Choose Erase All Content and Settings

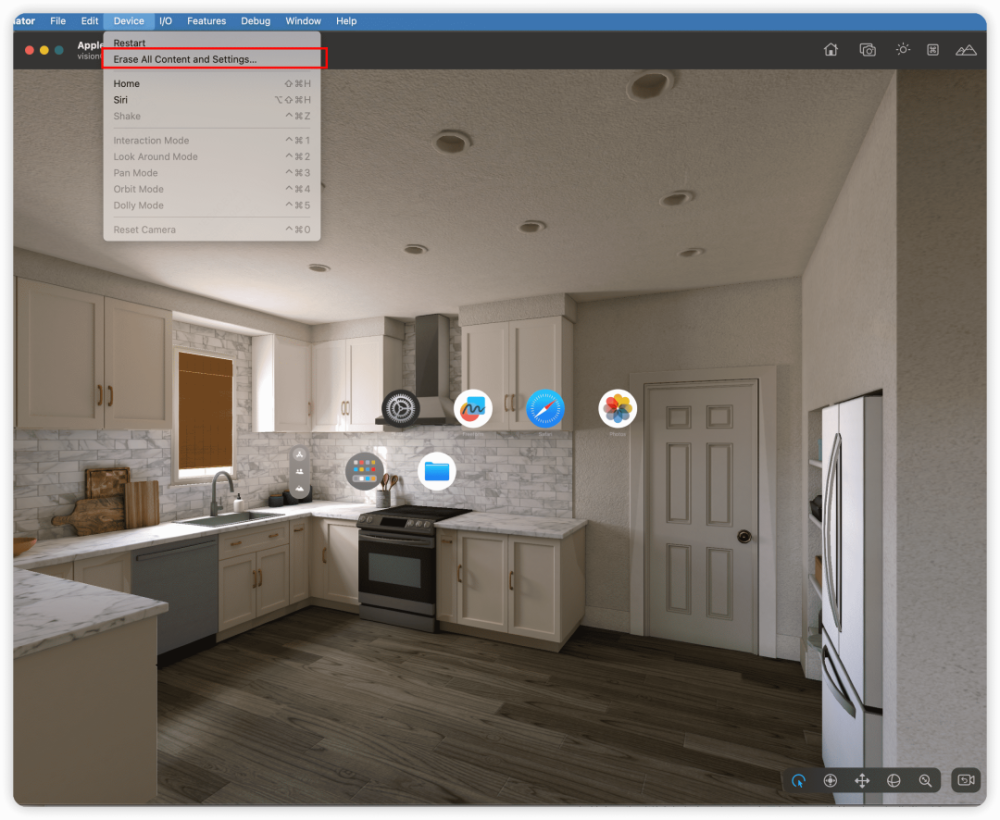click(x=212, y=59)
